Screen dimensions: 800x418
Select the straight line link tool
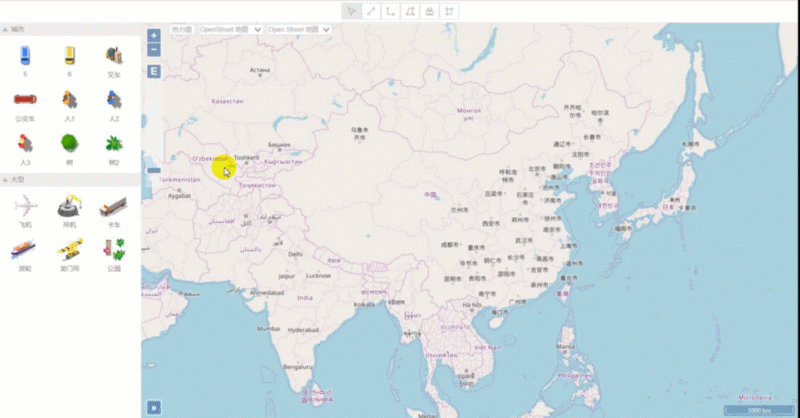371,11
